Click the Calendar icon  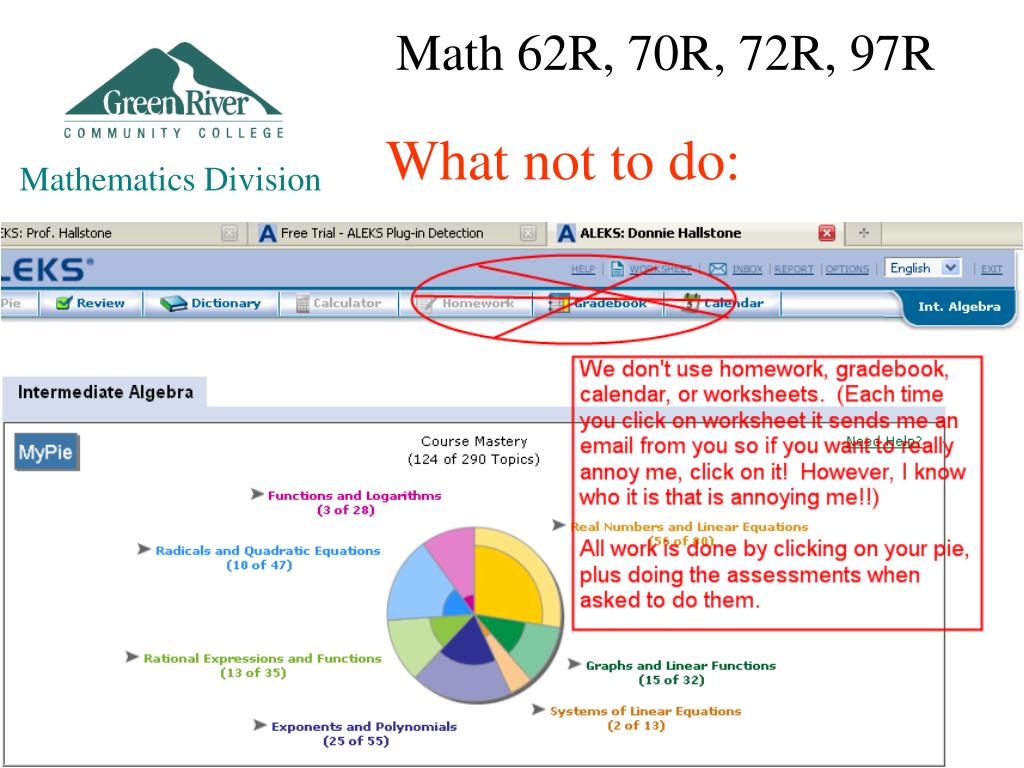coord(691,303)
